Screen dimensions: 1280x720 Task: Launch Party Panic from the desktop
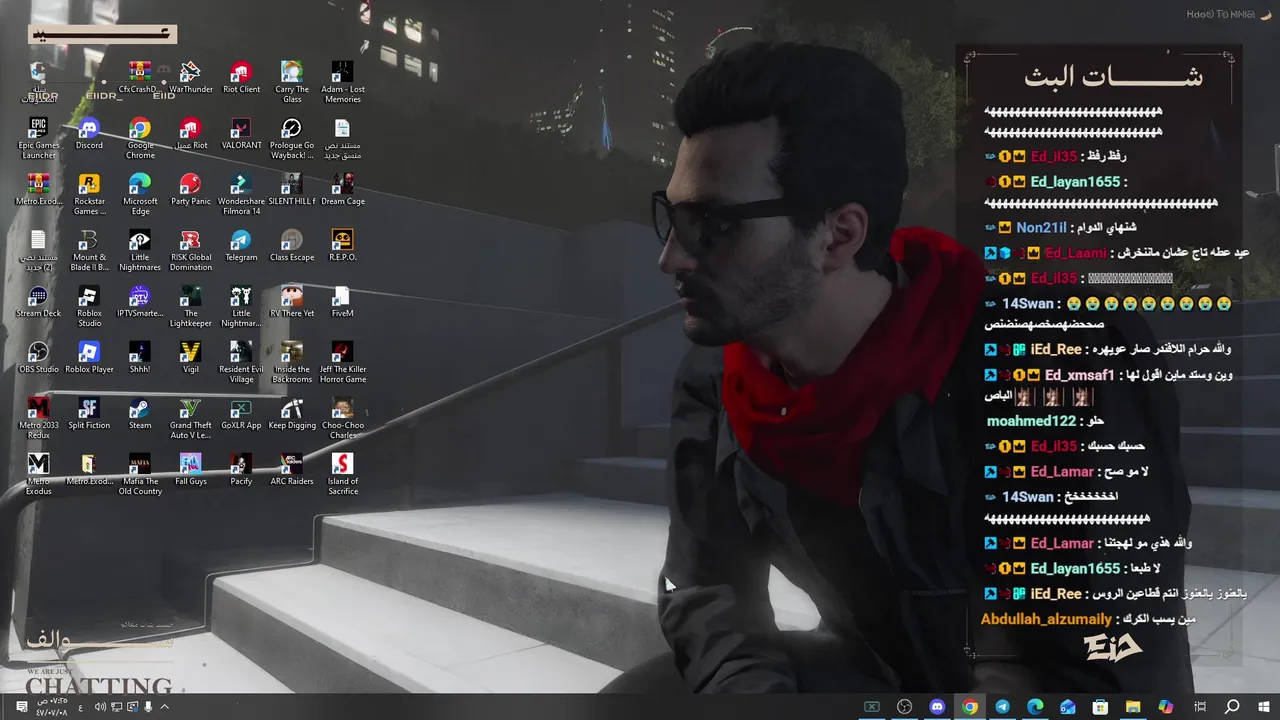[190, 190]
